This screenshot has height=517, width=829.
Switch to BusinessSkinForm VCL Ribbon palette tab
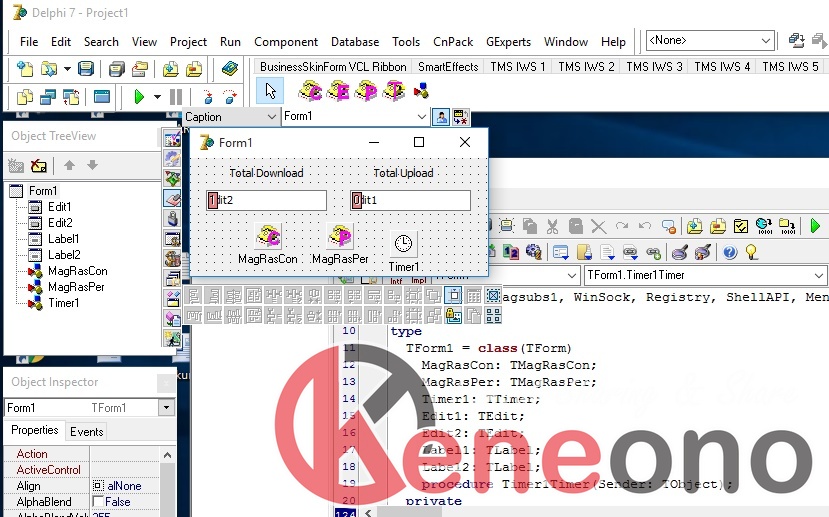(333, 67)
